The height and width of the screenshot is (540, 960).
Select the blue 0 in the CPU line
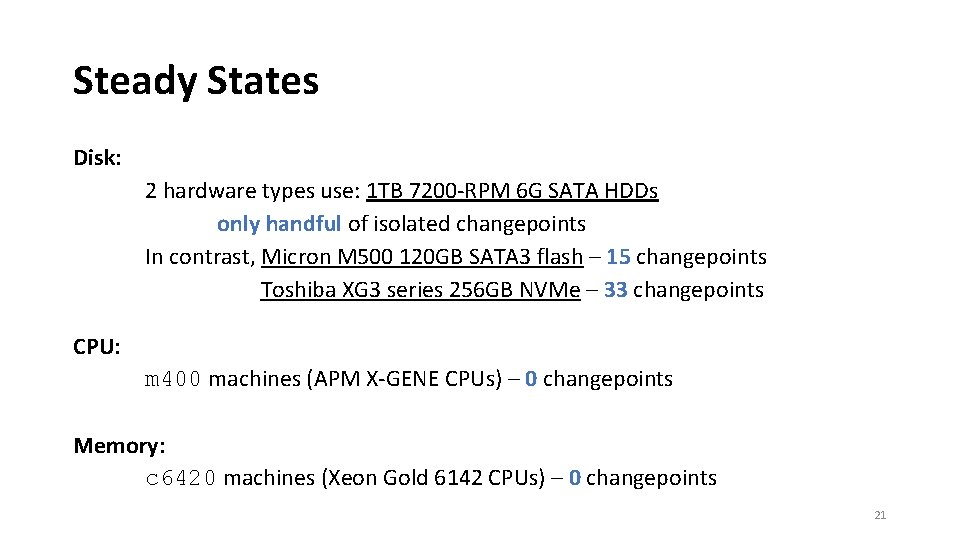pyautogui.click(x=531, y=379)
